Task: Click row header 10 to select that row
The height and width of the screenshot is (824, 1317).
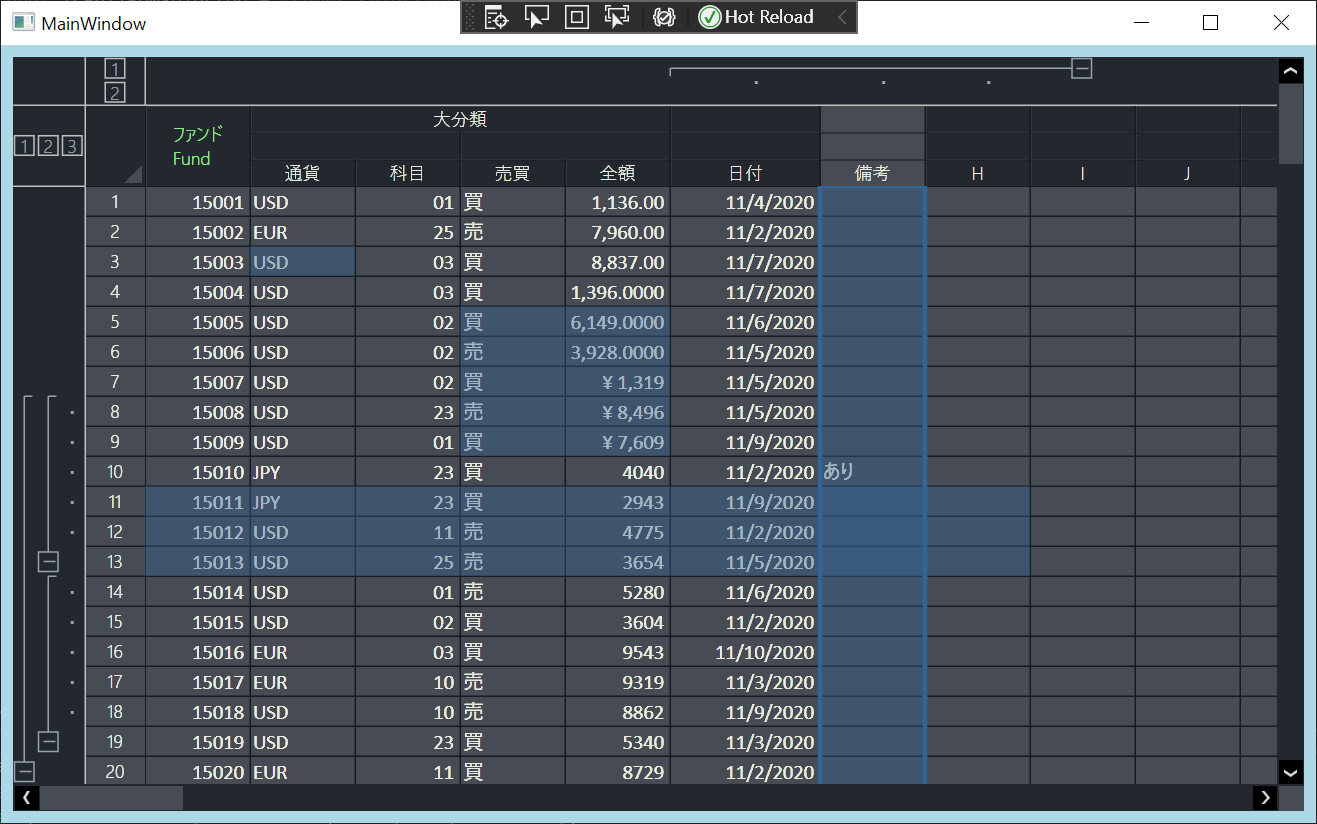Action: [x=114, y=472]
